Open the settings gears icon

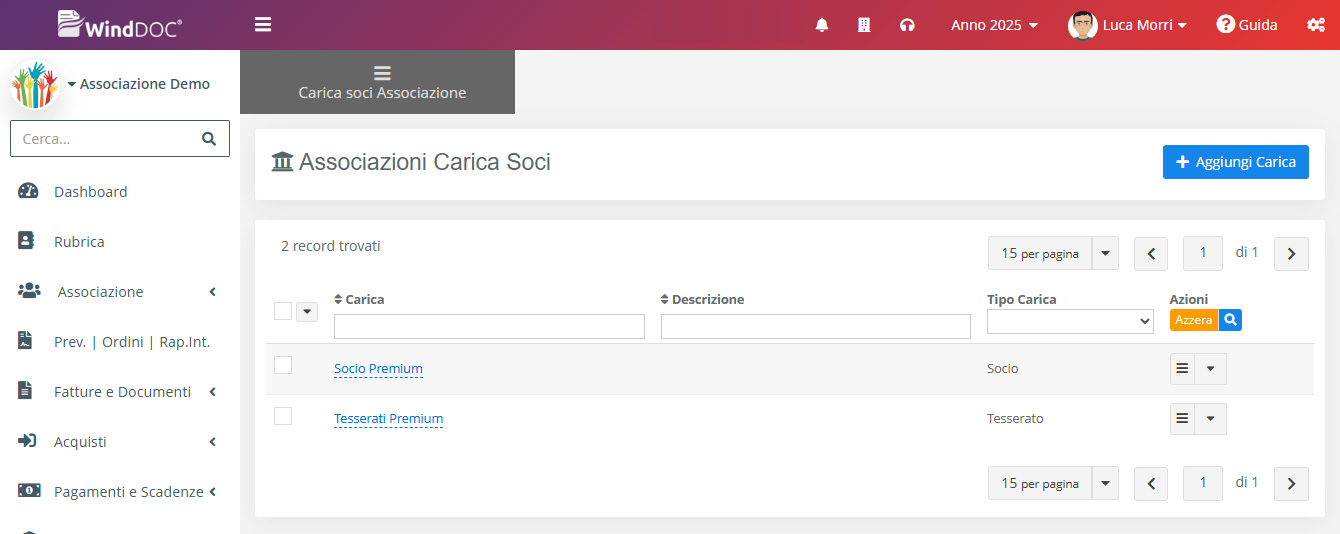[1316, 25]
